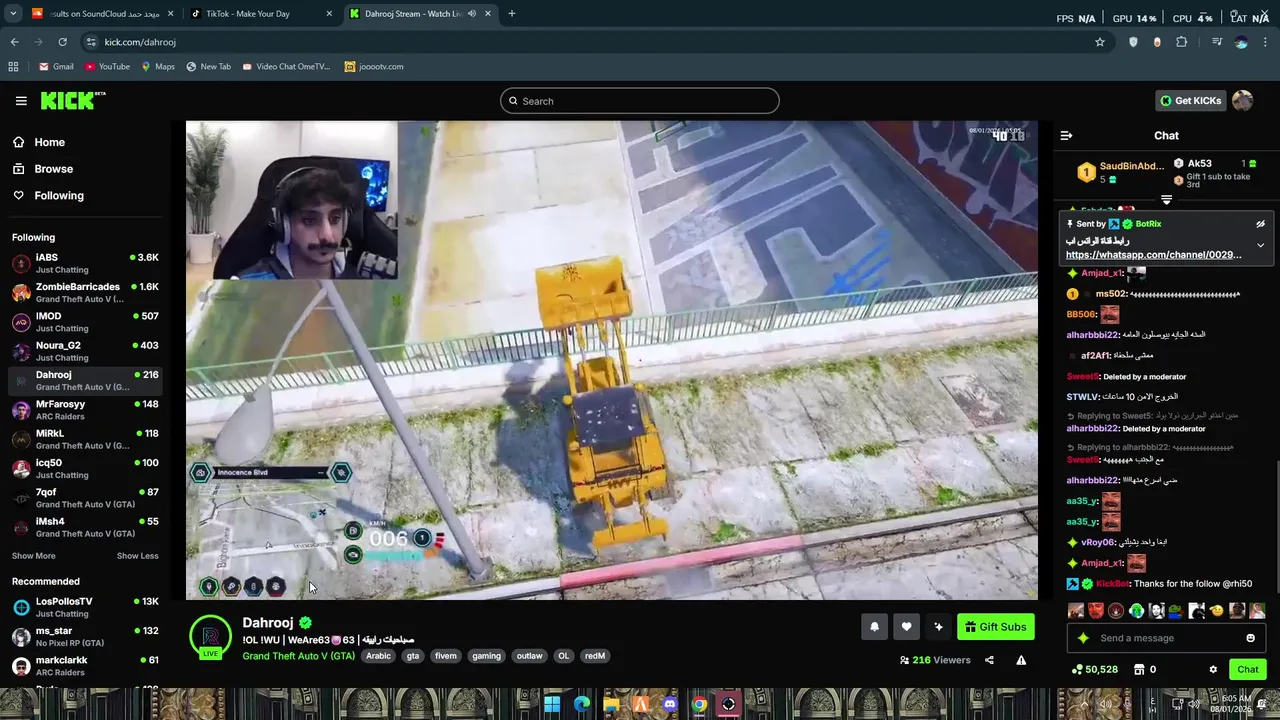Screen dimensions: 1280x720
Task: Click Grand Theft Auto V (GTA) category link
Action: coord(298,656)
